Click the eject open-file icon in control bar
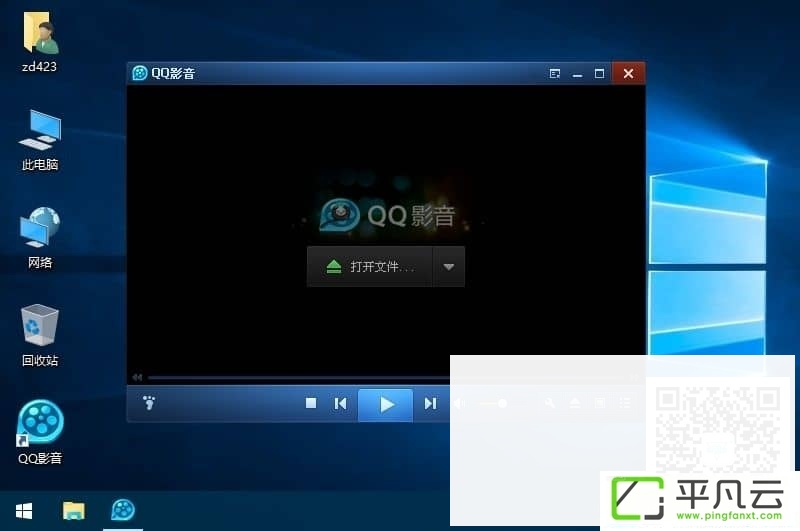800x531 pixels. click(575, 403)
